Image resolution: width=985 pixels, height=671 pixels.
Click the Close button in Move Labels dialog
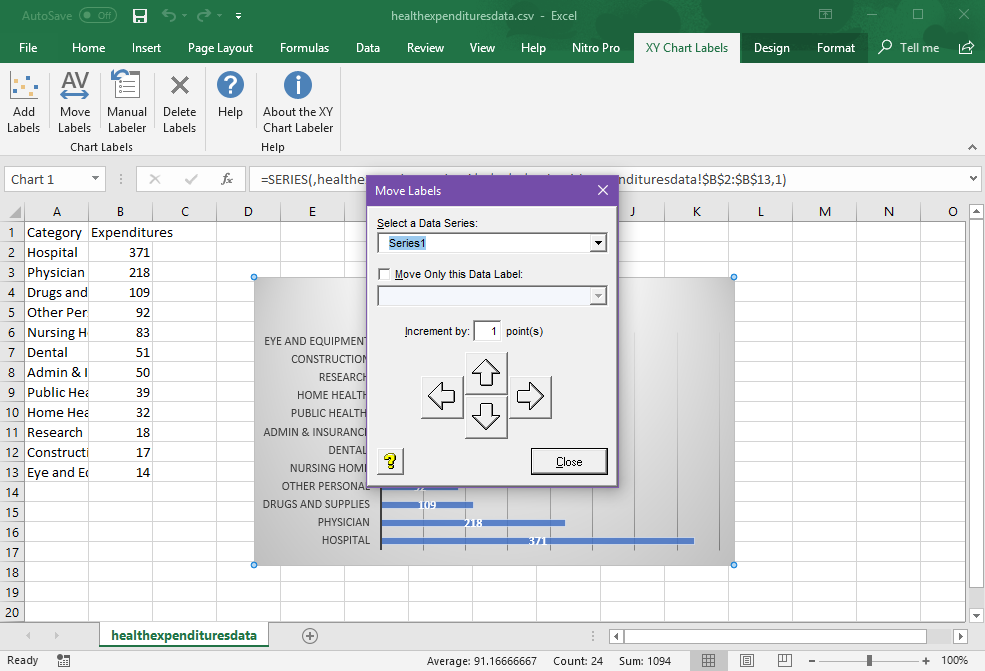(568, 461)
